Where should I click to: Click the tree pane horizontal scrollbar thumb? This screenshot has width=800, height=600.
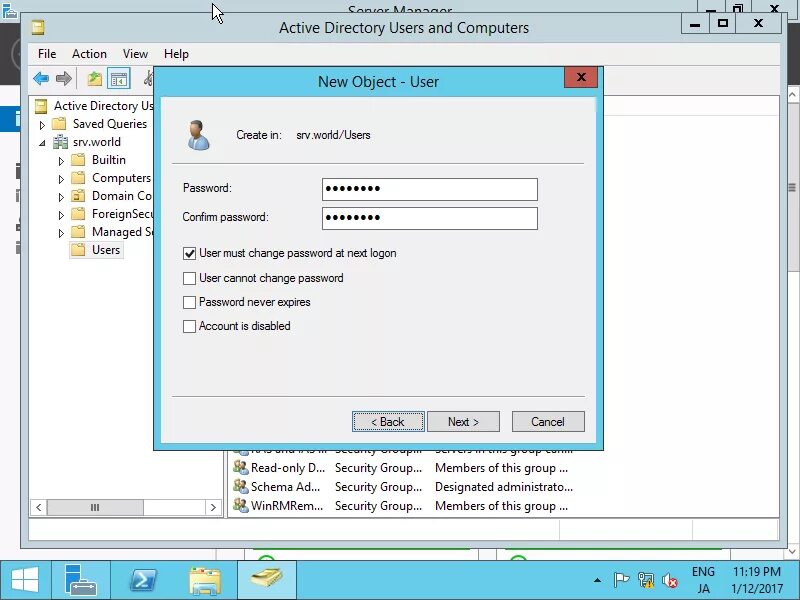click(x=95, y=508)
